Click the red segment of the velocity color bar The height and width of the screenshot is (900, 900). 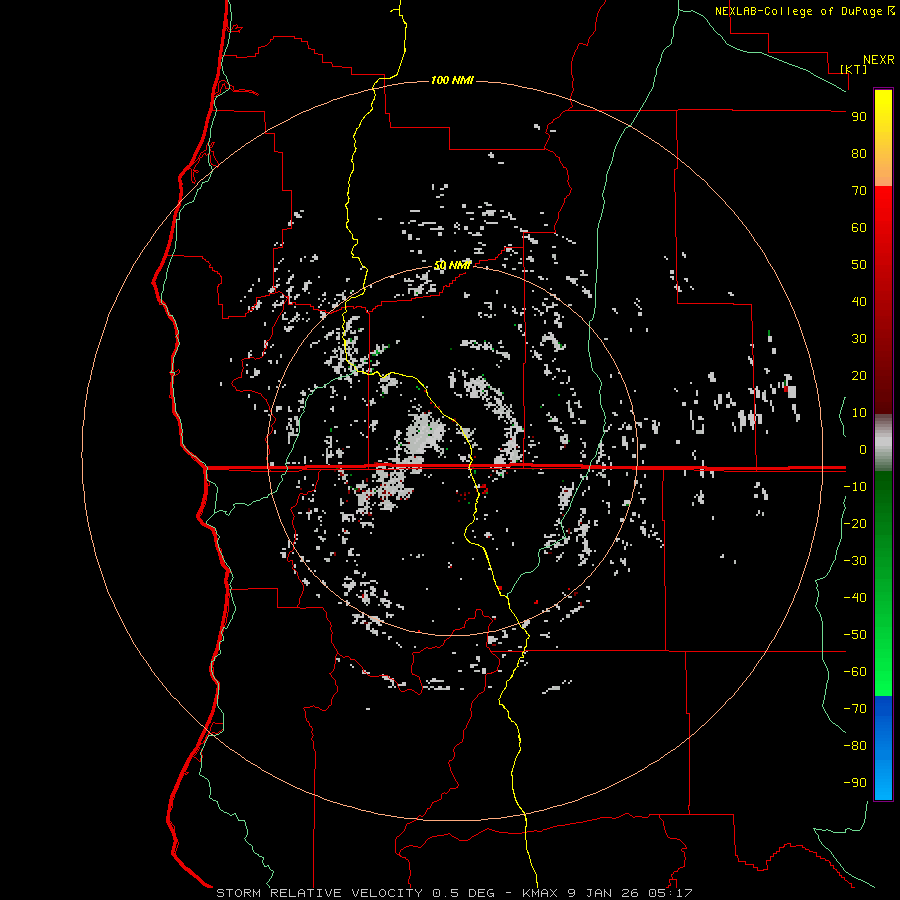883,300
